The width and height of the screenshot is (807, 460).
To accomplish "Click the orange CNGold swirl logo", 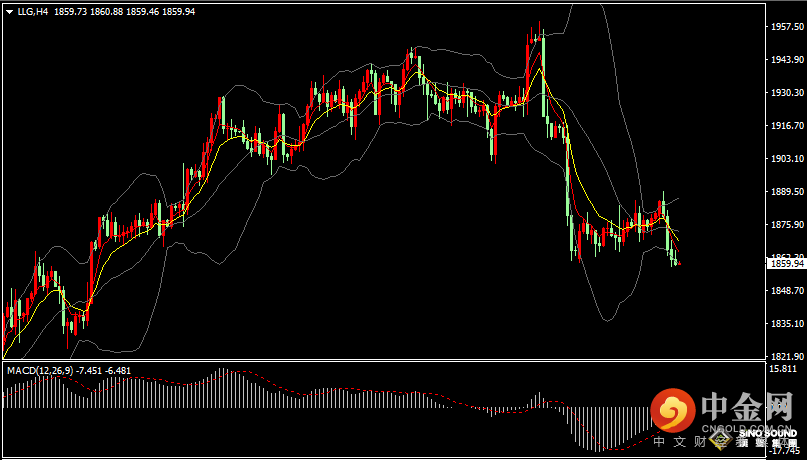I will (x=673, y=411).
